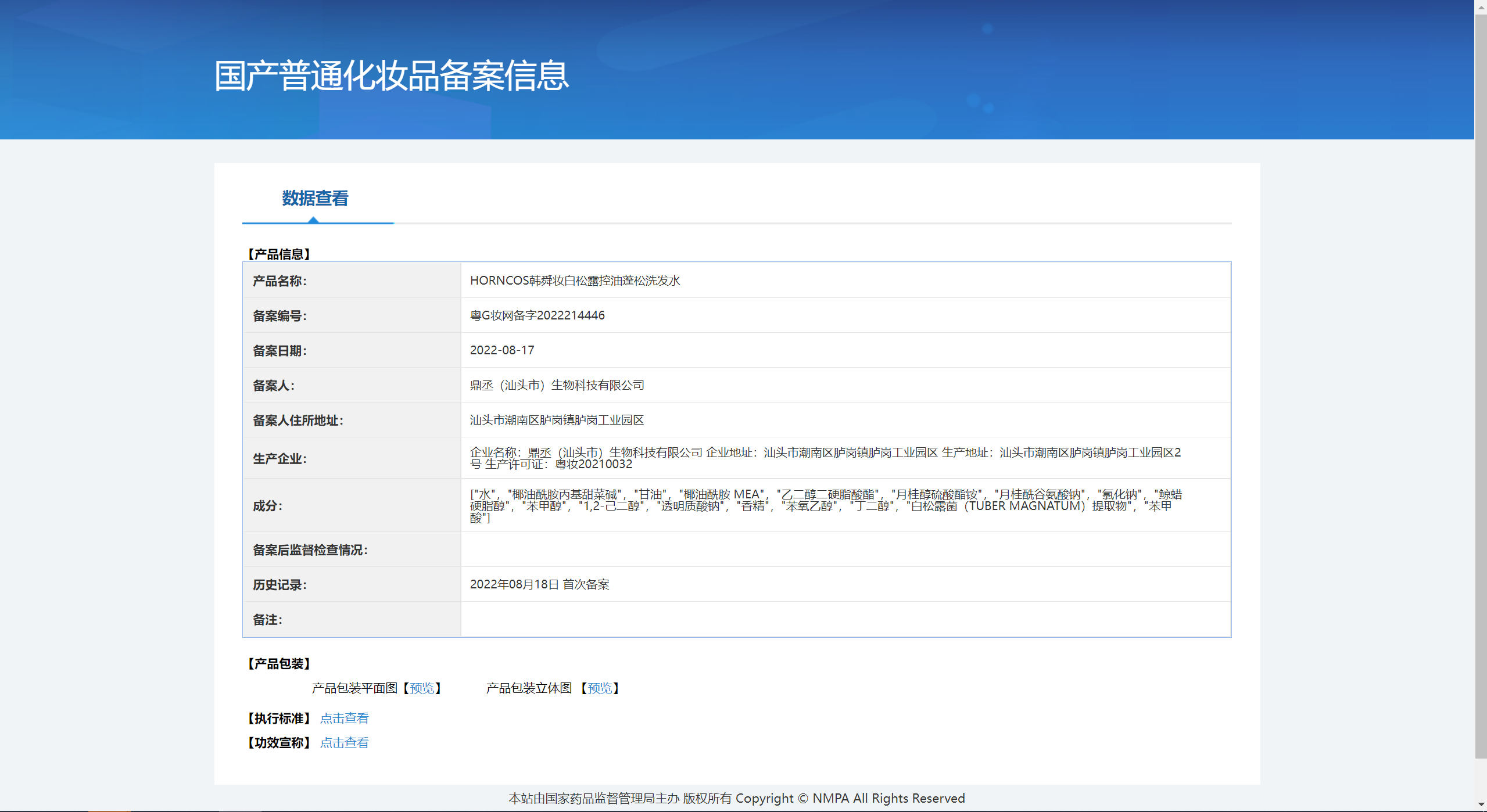Click the 国产普通化妆品备案信息 page heading

click(392, 76)
